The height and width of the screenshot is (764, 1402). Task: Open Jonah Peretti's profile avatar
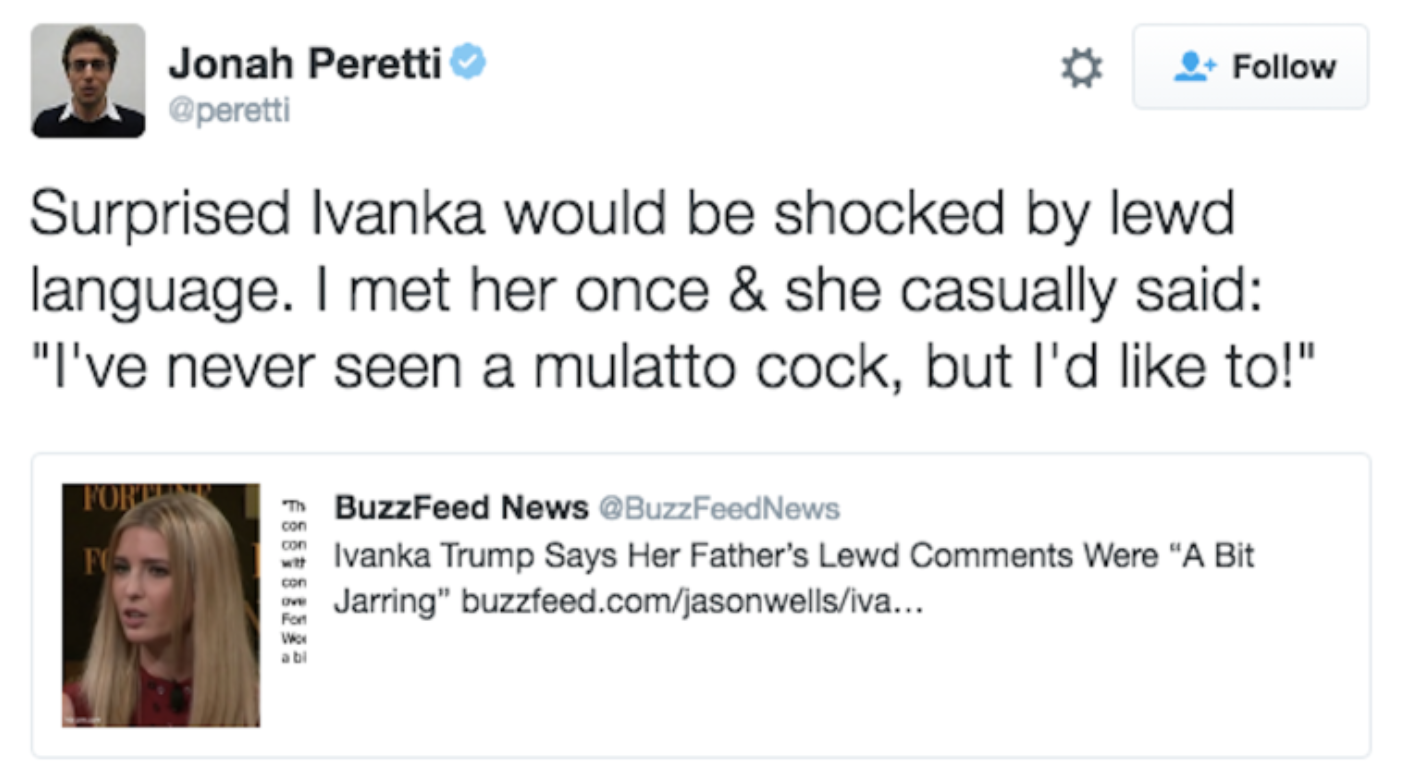[x=88, y=80]
